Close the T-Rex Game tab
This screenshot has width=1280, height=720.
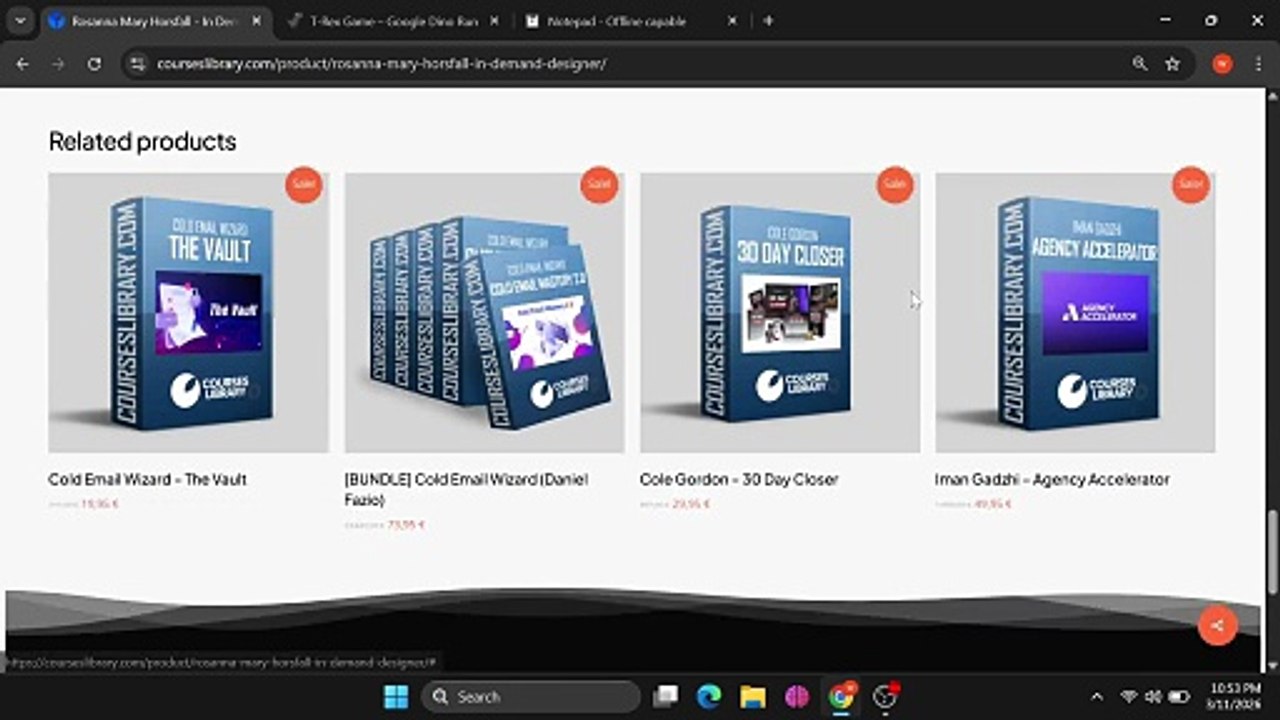[494, 20]
